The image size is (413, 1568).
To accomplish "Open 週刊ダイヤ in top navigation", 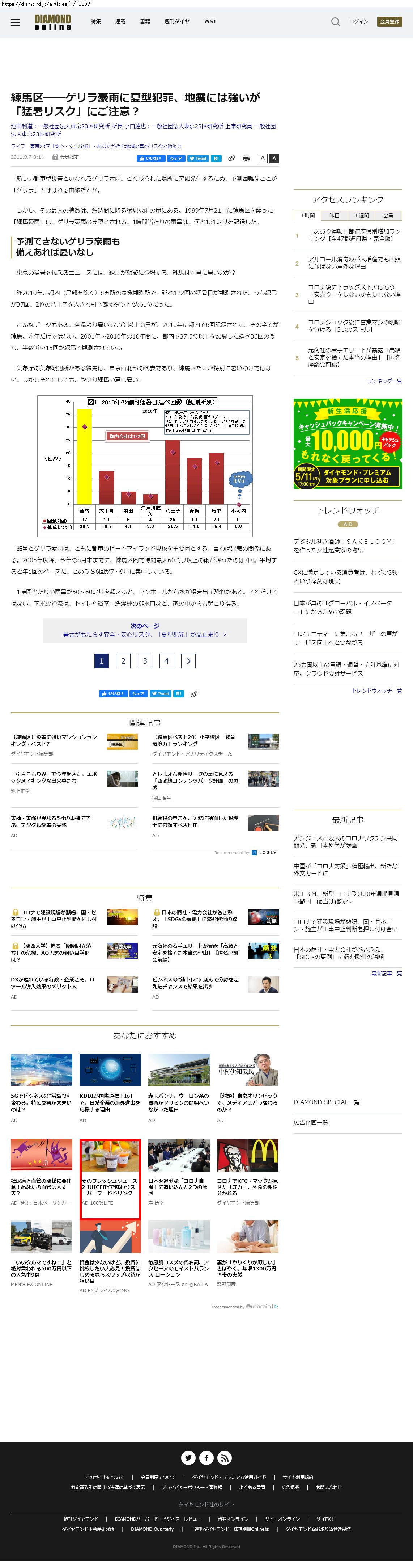I will point(176,21).
